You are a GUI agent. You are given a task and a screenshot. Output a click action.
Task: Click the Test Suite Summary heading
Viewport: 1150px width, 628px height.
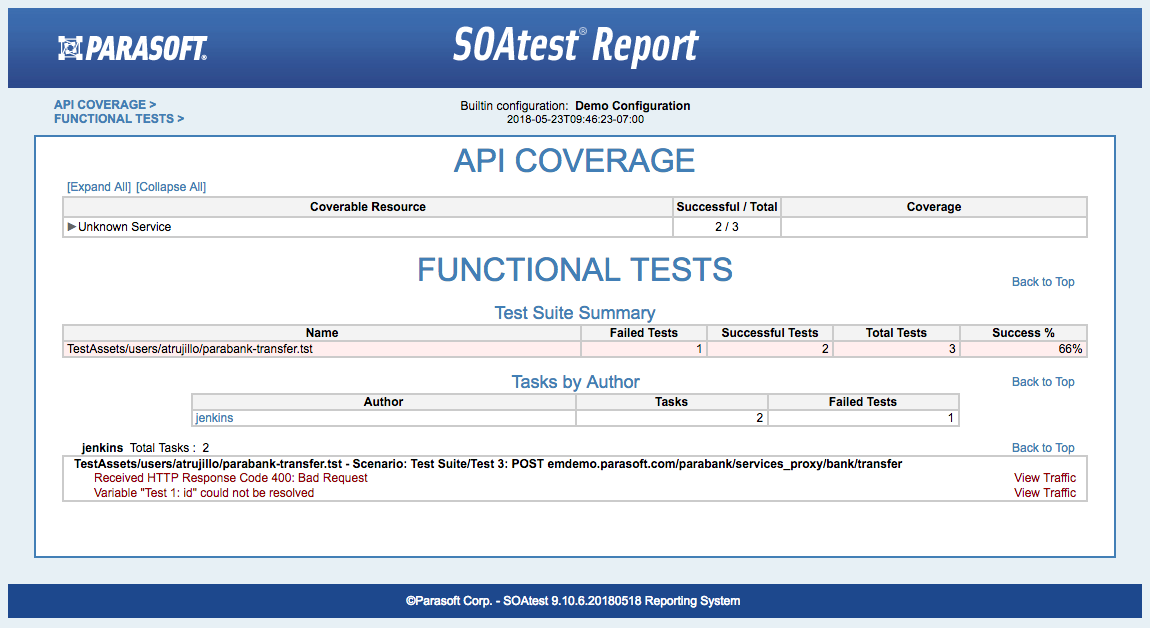point(575,313)
